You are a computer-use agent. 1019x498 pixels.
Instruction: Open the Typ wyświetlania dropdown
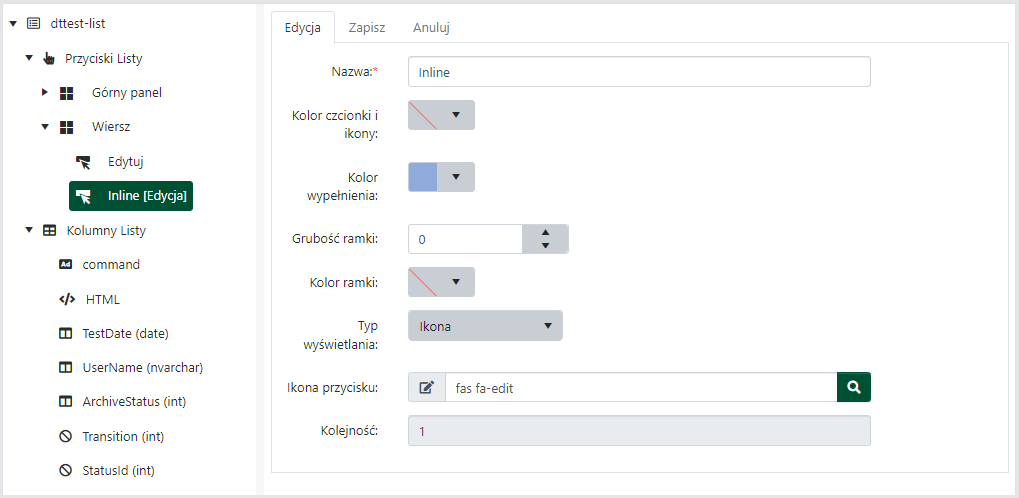(485, 326)
